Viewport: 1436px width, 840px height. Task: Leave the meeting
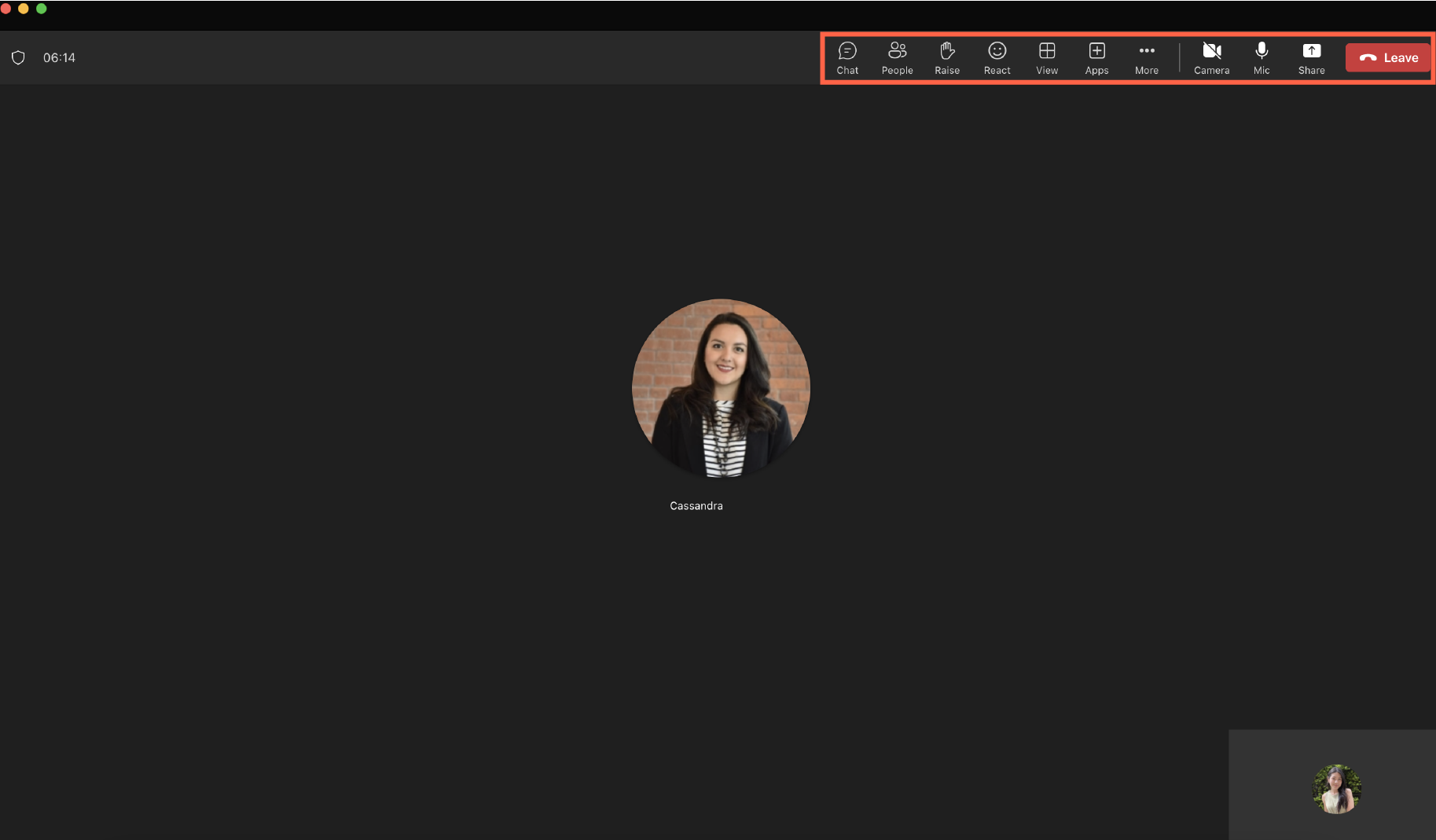point(1387,57)
